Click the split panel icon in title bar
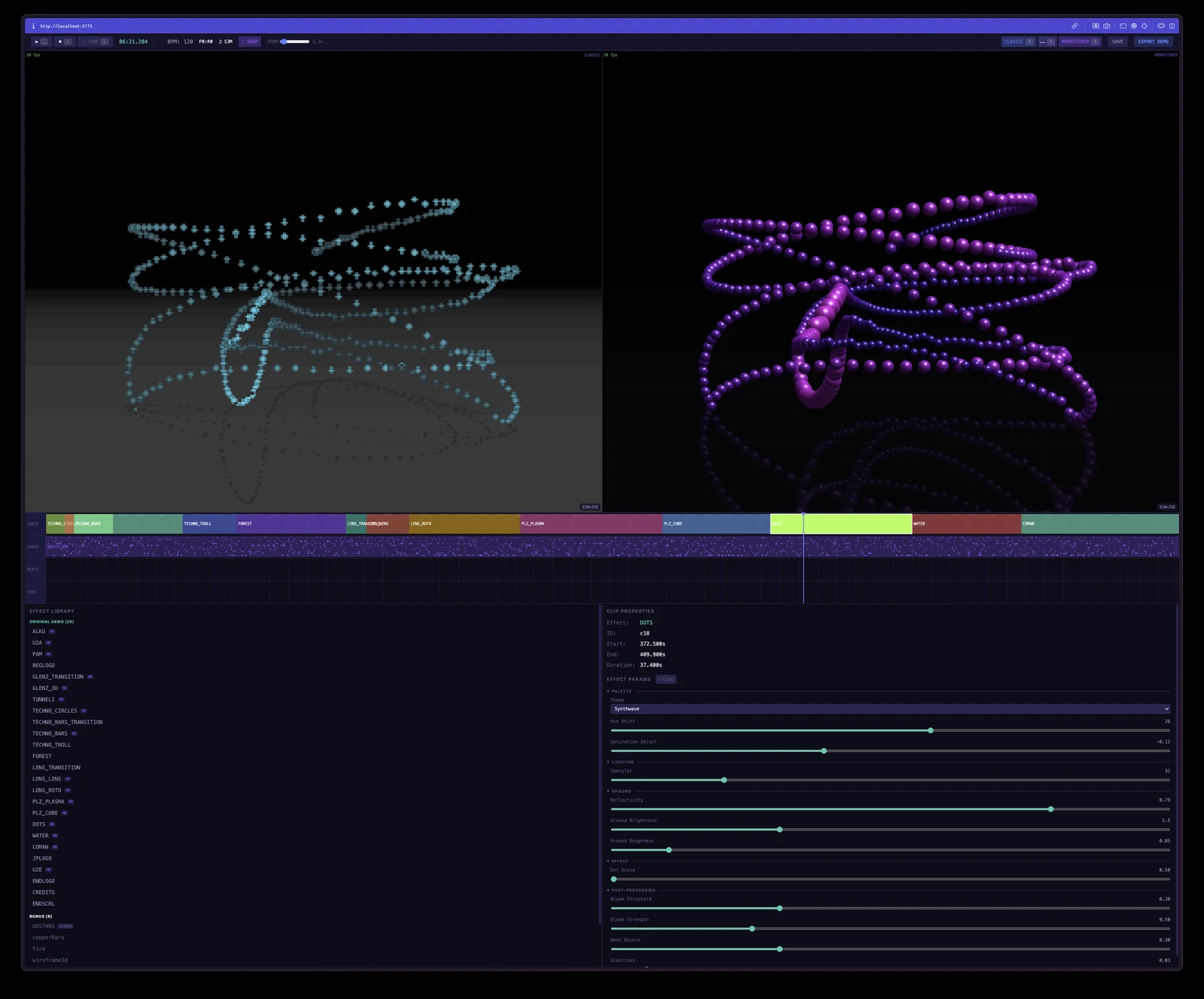Viewport: 1204px width, 999px height. (1172, 26)
